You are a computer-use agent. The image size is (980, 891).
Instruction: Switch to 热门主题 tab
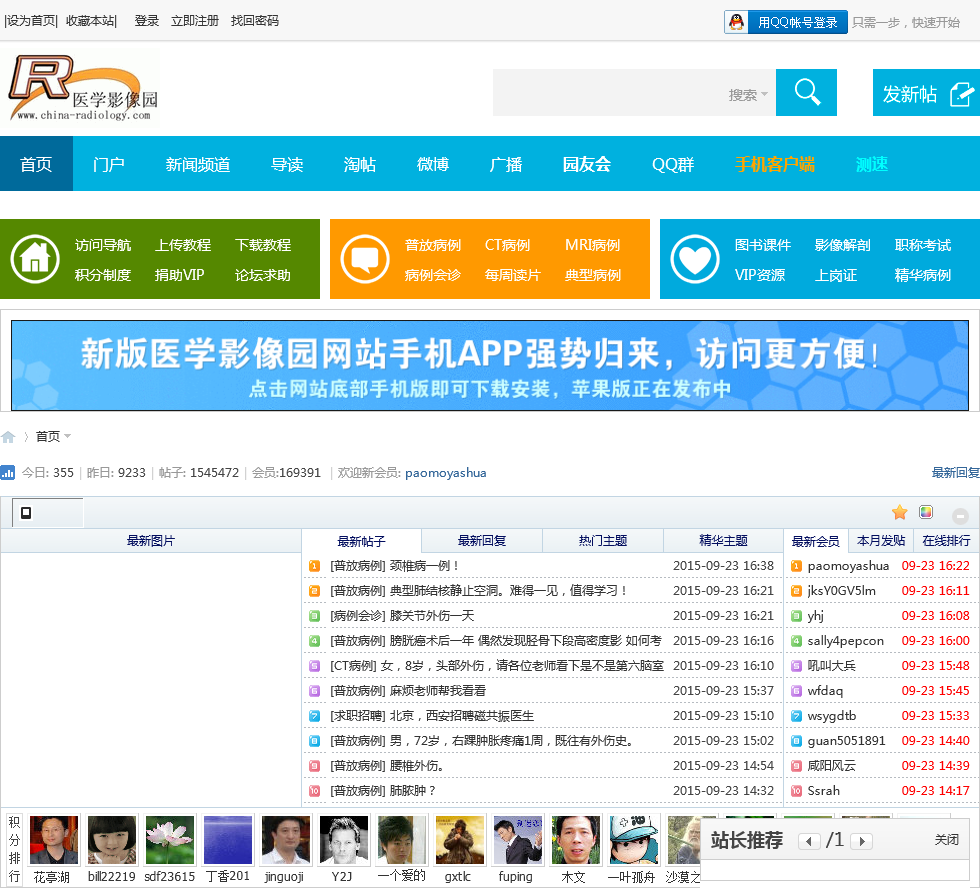[602, 540]
